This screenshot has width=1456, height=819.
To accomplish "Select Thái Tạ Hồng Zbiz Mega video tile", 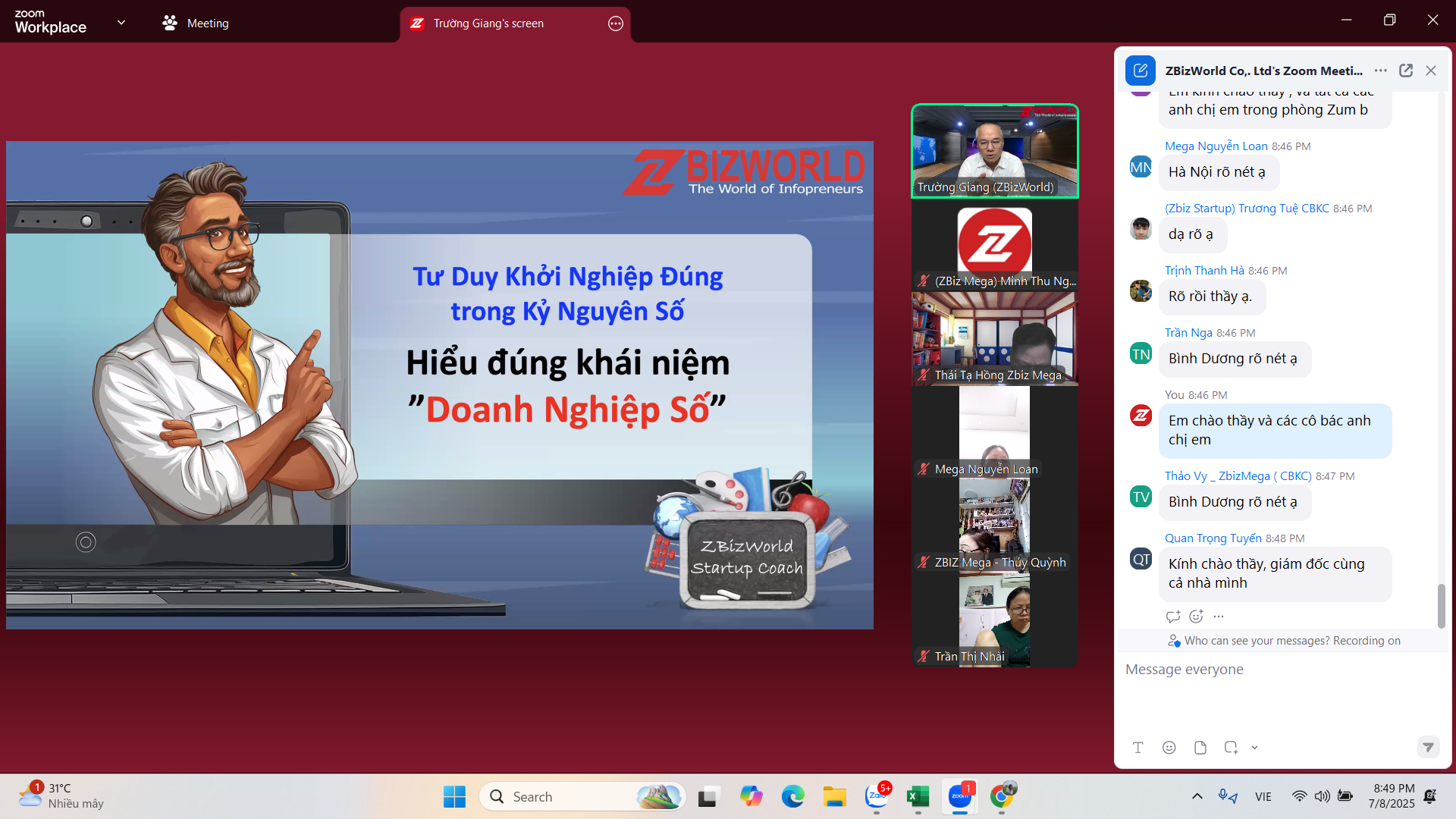I will (994, 338).
